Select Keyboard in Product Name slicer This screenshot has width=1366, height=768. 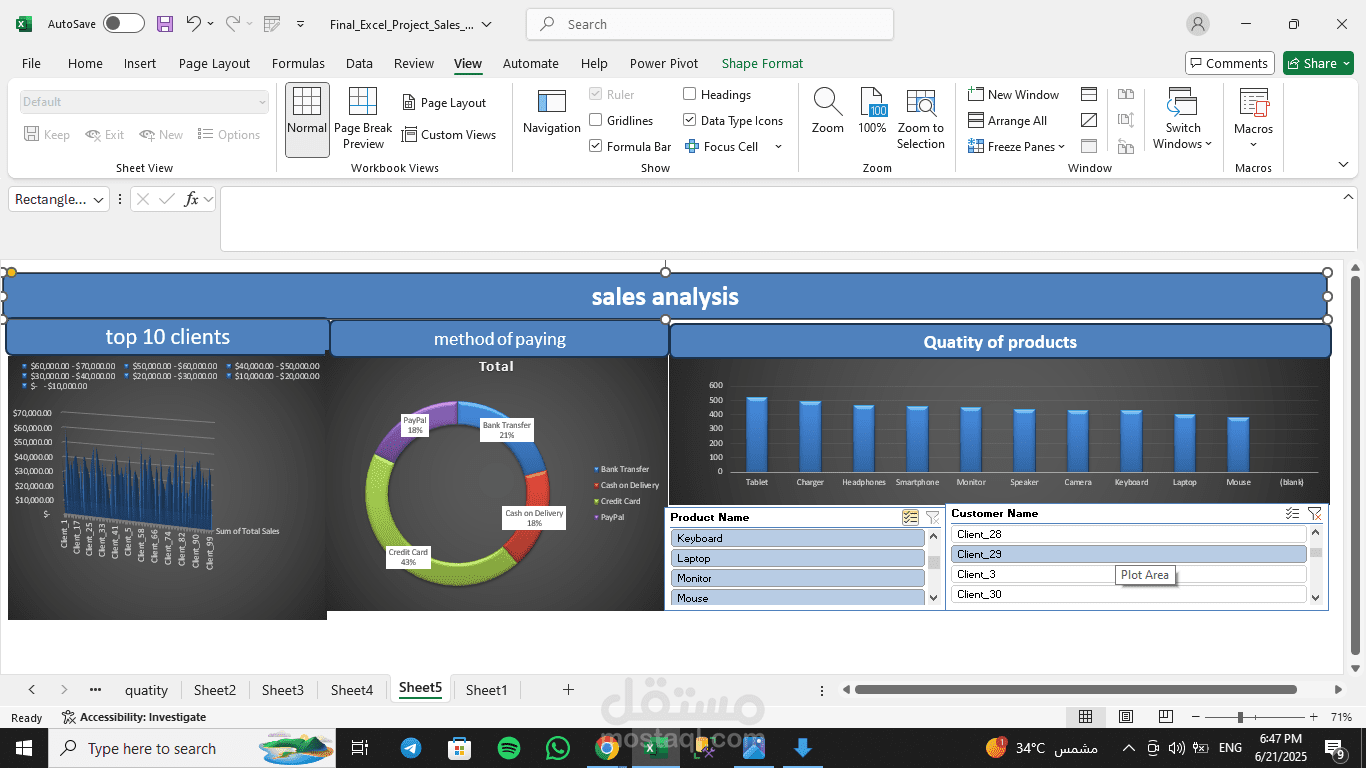798,538
